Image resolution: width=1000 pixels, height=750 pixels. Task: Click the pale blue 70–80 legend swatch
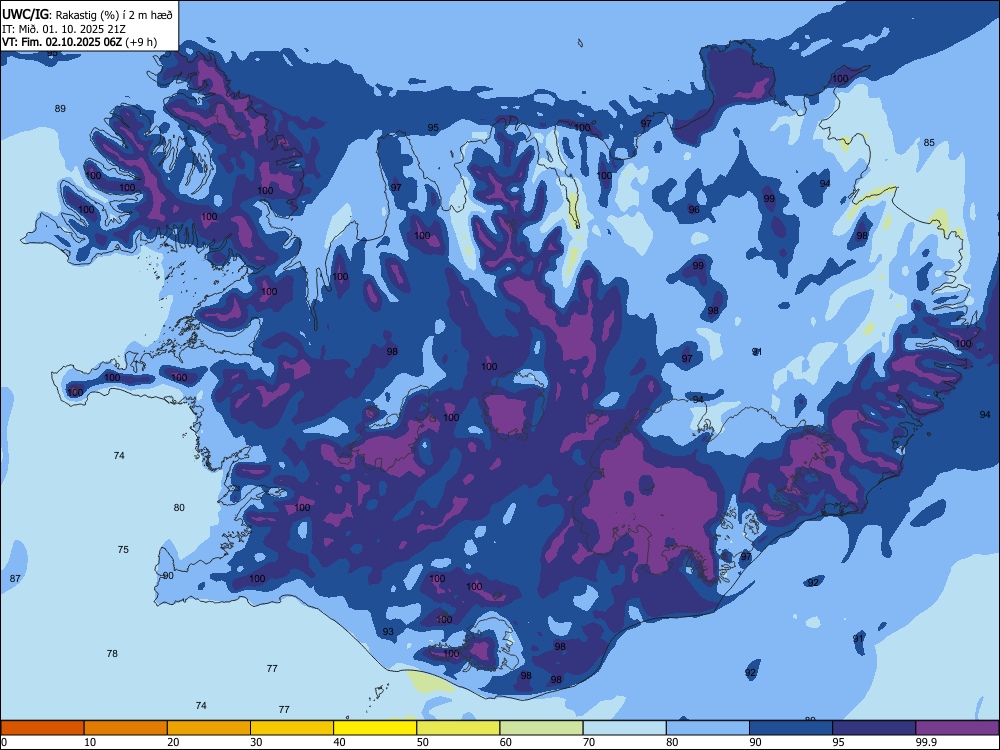coord(624,728)
